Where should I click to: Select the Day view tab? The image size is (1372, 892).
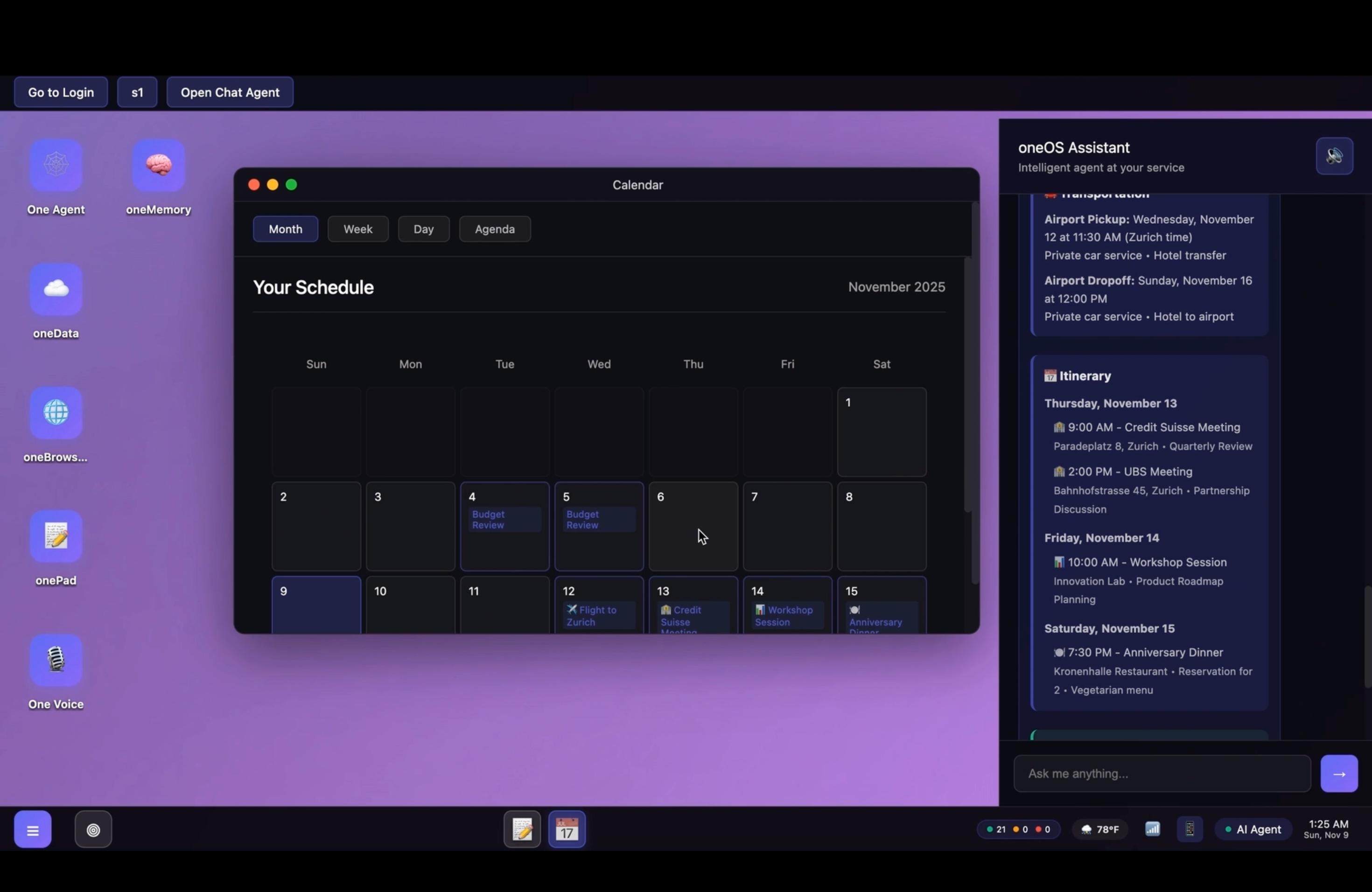pyautogui.click(x=423, y=230)
